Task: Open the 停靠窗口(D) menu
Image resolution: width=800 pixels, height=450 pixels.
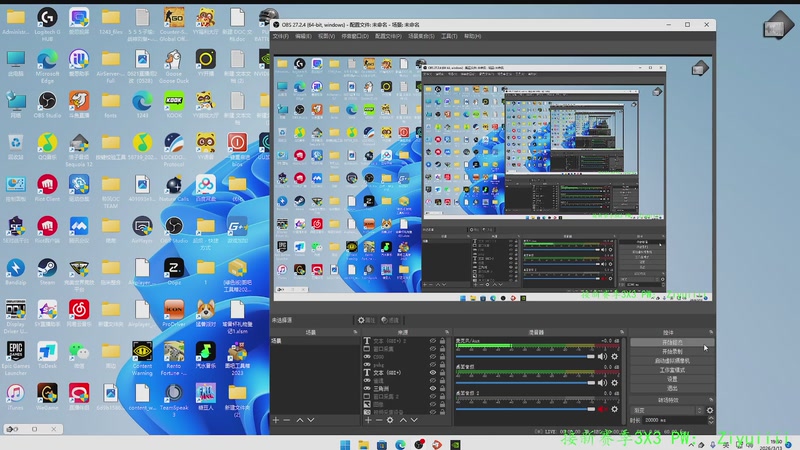Action: point(355,36)
